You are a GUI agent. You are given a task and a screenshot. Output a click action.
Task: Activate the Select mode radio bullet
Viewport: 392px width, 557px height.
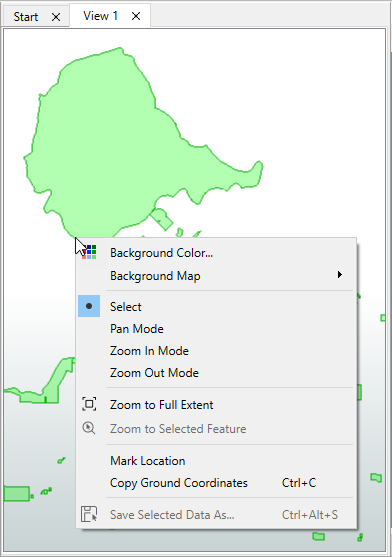89,306
